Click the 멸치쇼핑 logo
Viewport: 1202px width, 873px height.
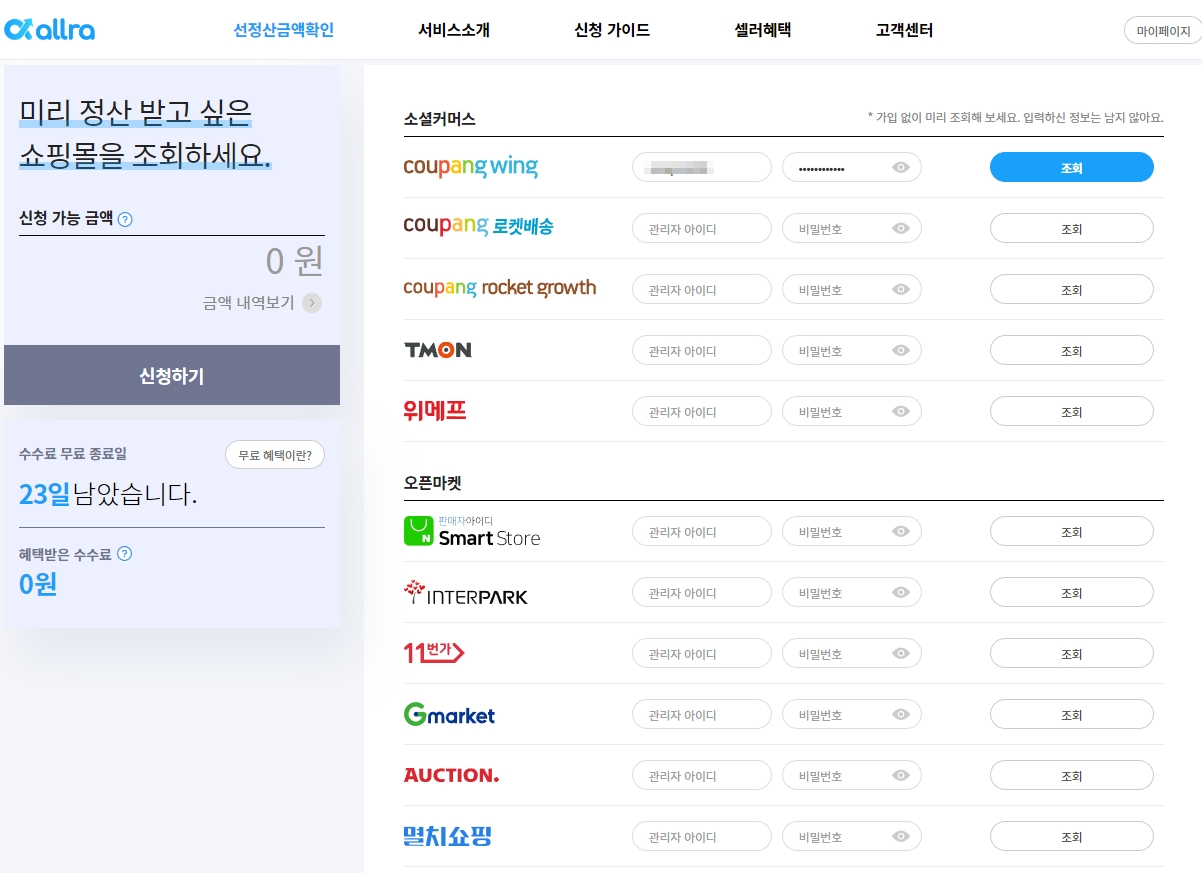pyautogui.click(x=447, y=836)
